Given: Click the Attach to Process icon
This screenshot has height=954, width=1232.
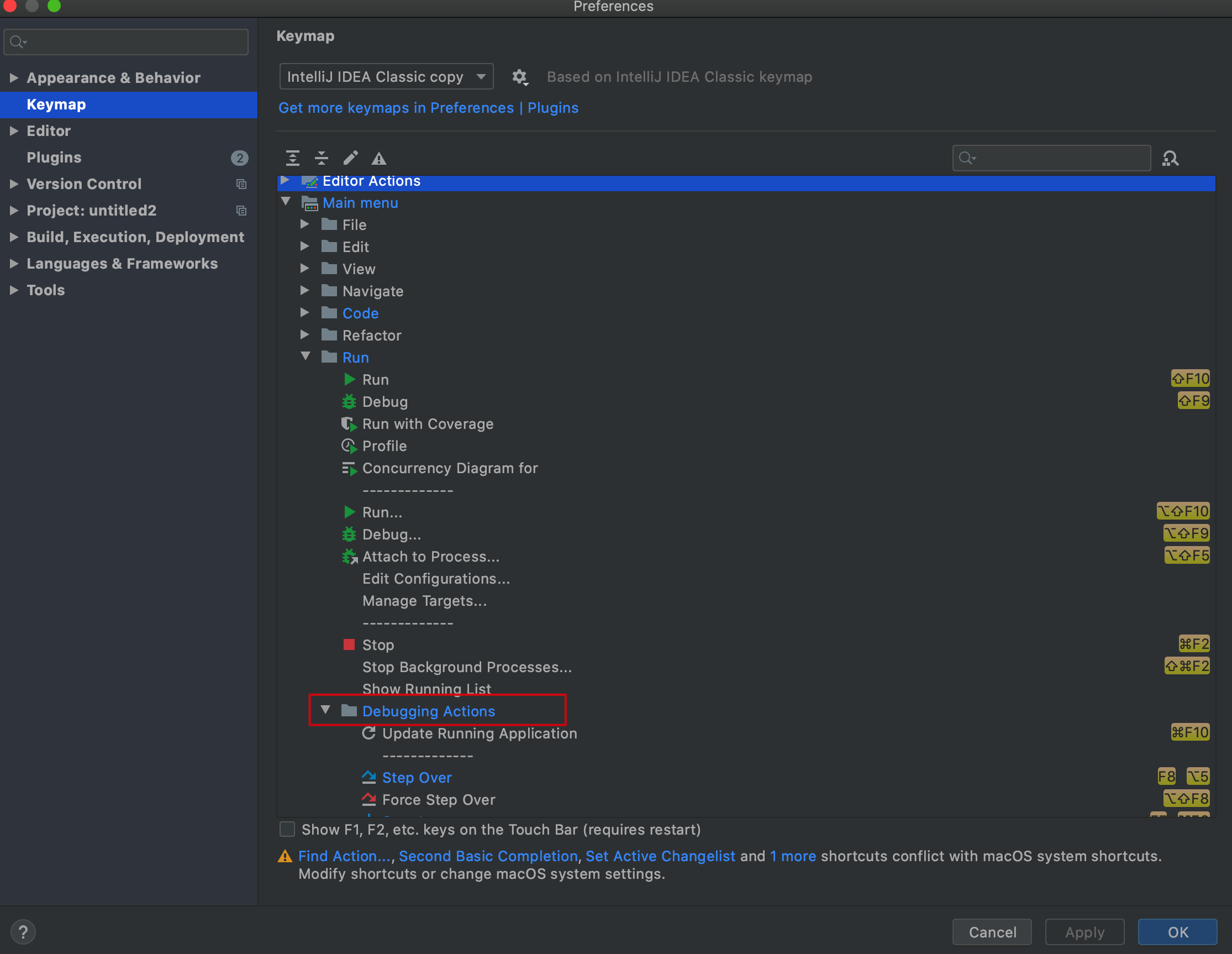Looking at the screenshot, I should 350,557.
